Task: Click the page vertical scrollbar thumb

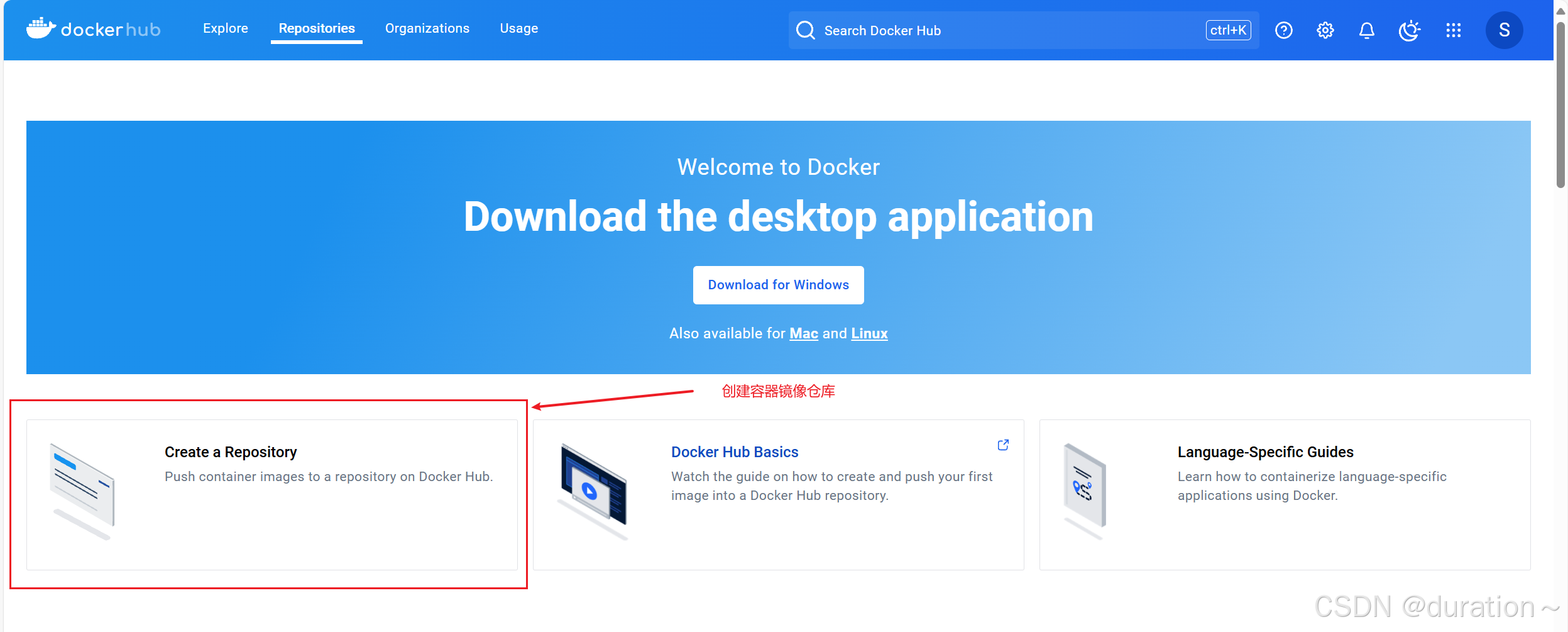Action: click(1560, 104)
